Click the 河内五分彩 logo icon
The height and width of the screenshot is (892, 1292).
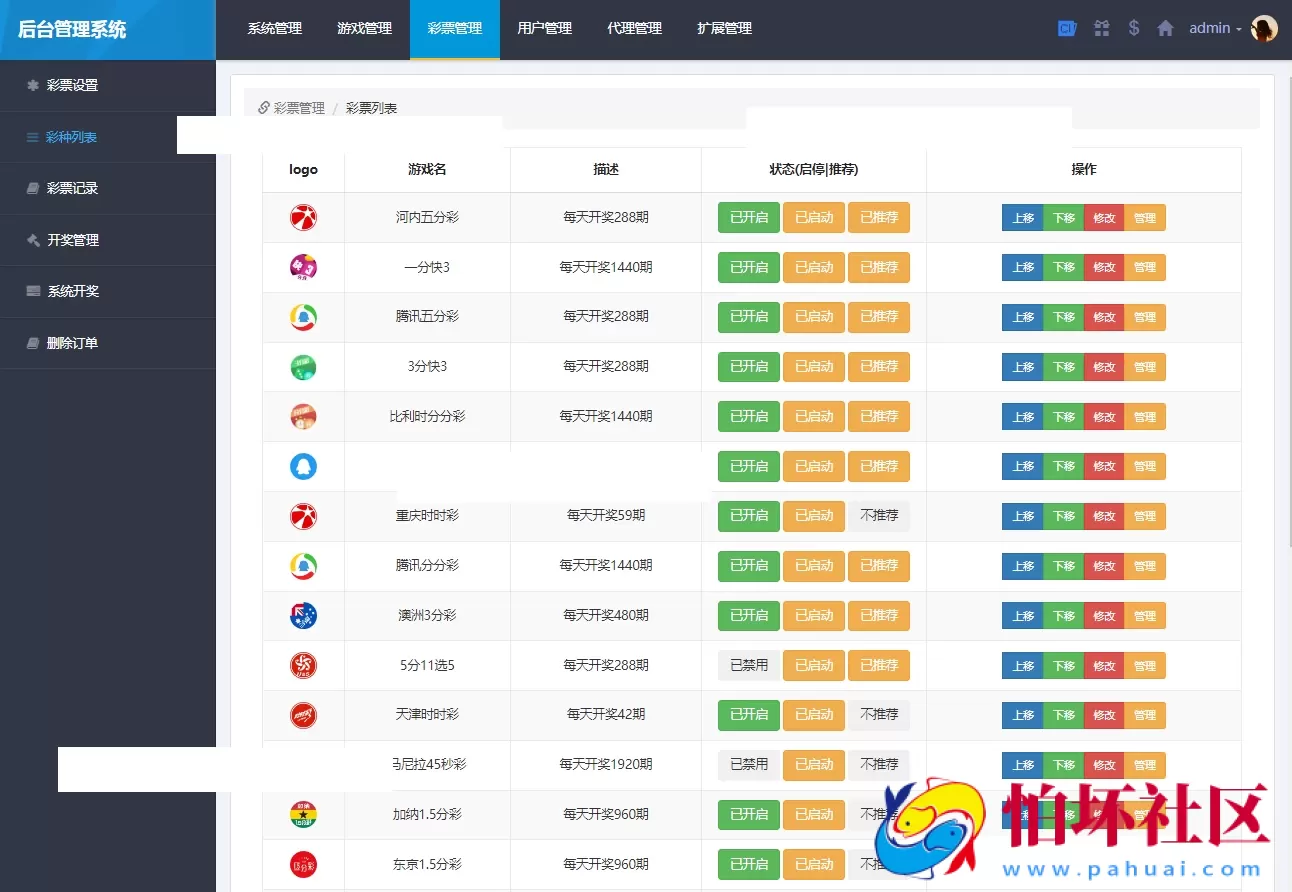click(303, 217)
